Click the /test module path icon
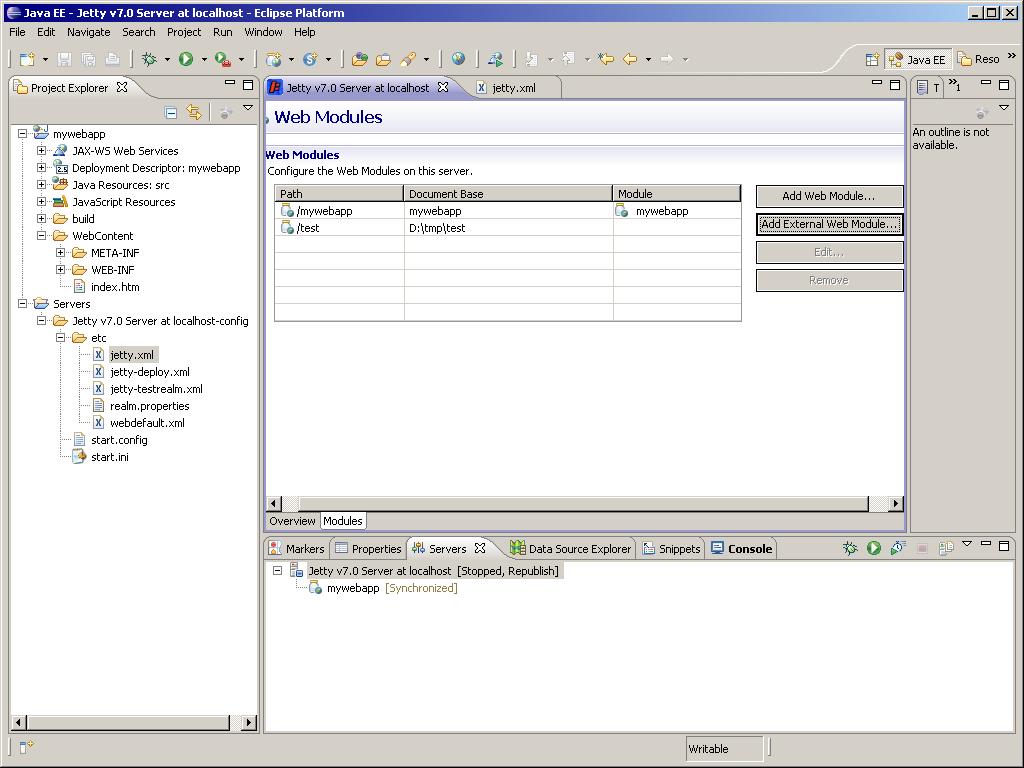 tap(287, 228)
